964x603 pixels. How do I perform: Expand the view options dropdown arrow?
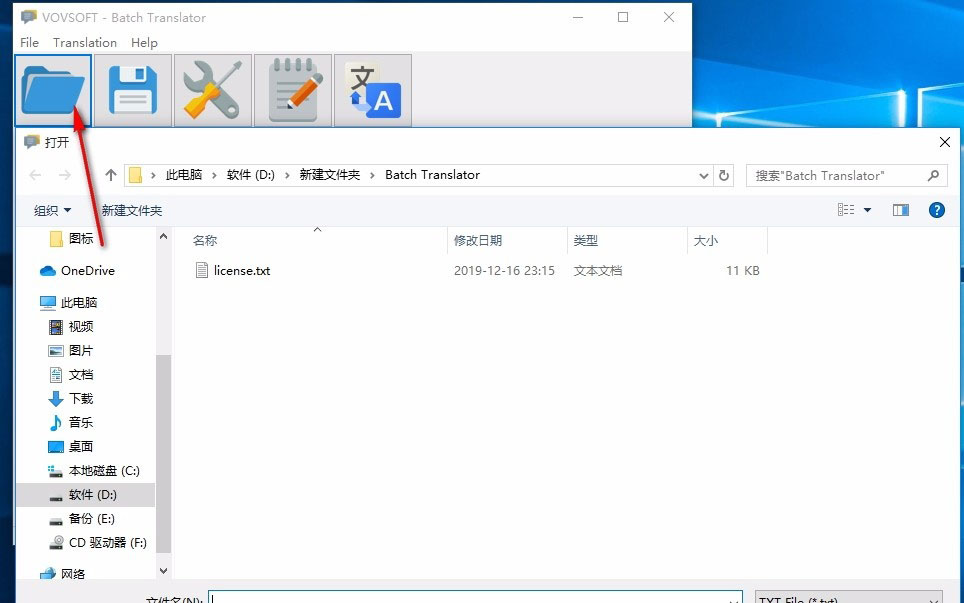pos(866,210)
